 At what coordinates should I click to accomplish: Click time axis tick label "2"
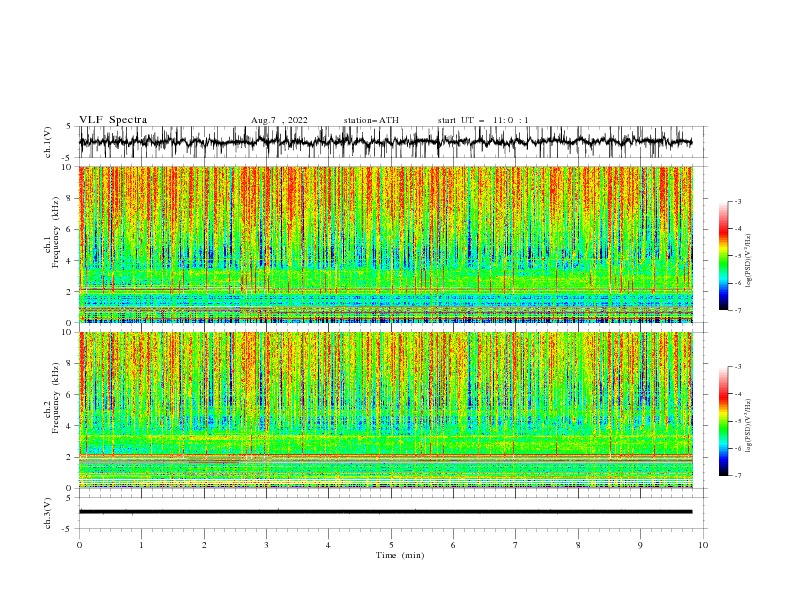(x=204, y=545)
